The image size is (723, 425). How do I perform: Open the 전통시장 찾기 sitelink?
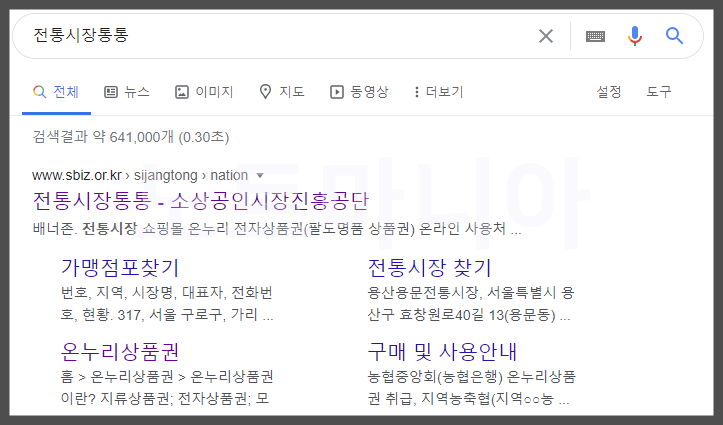[430, 267]
